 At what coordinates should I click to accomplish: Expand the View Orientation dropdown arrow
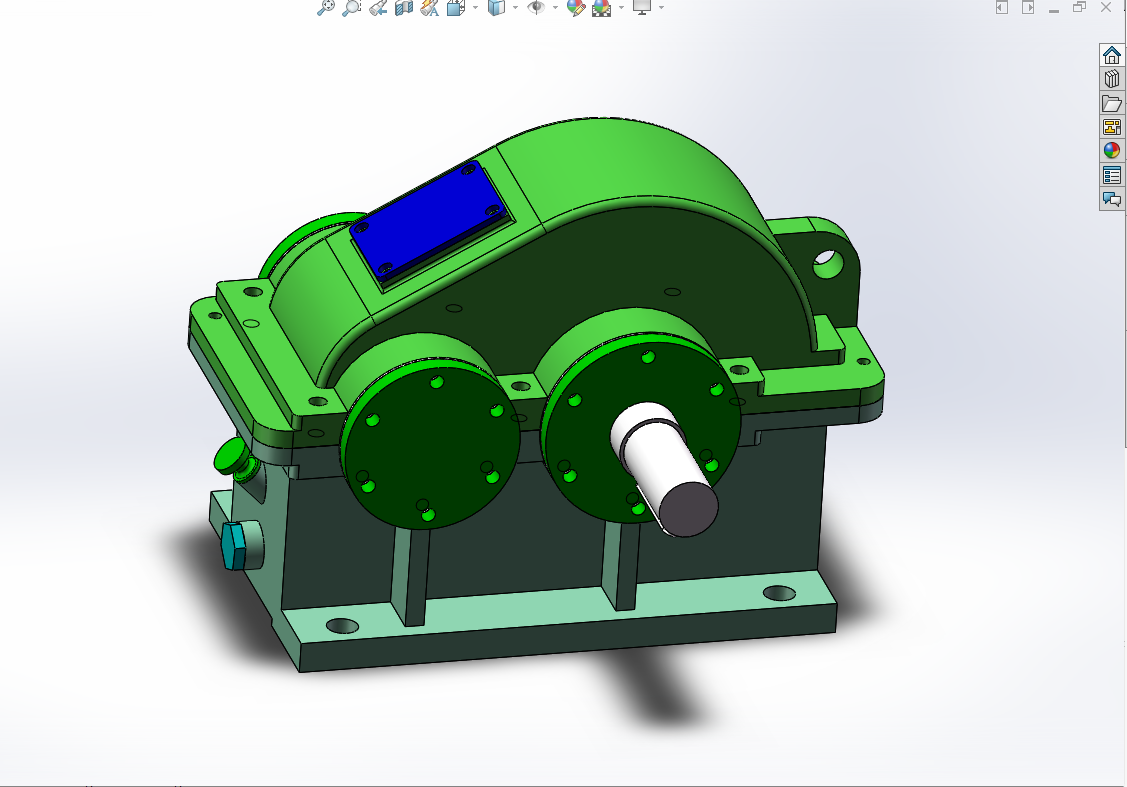[475, 7]
